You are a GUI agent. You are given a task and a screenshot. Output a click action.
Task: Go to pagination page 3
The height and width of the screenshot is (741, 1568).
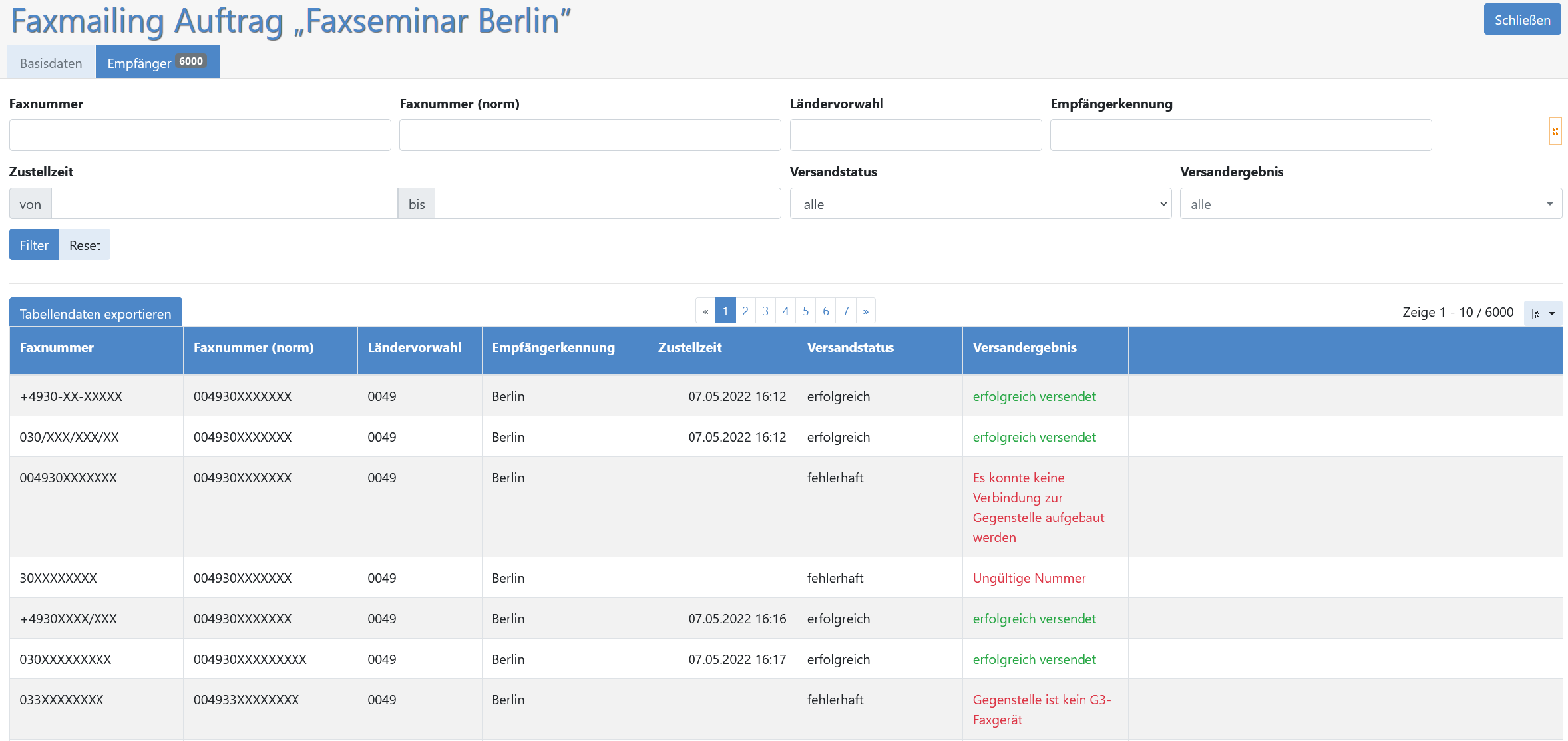tap(765, 311)
